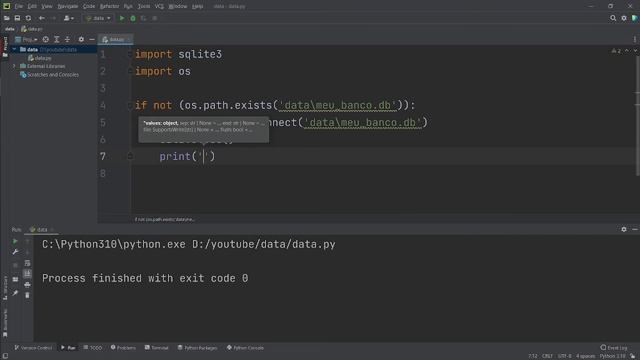Open the Problems tool window
Viewport: 640px width, 360px height.
click(x=123, y=348)
